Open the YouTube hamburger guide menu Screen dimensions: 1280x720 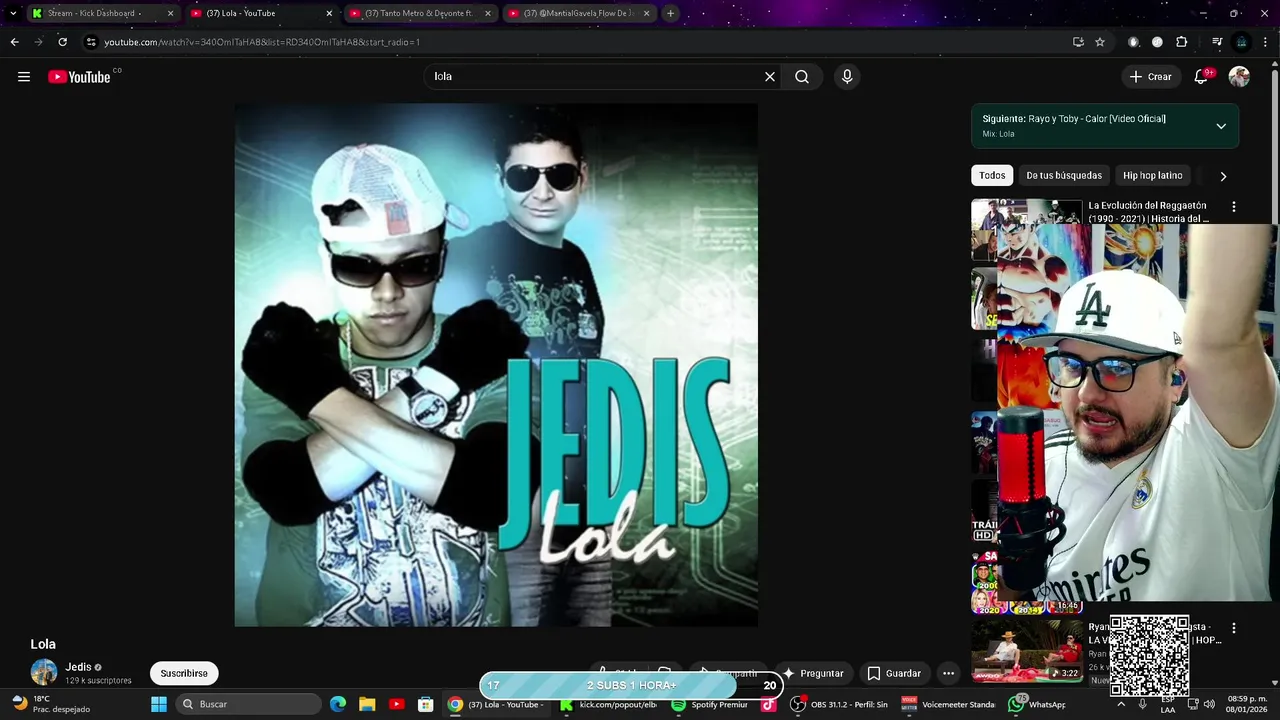(x=24, y=77)
